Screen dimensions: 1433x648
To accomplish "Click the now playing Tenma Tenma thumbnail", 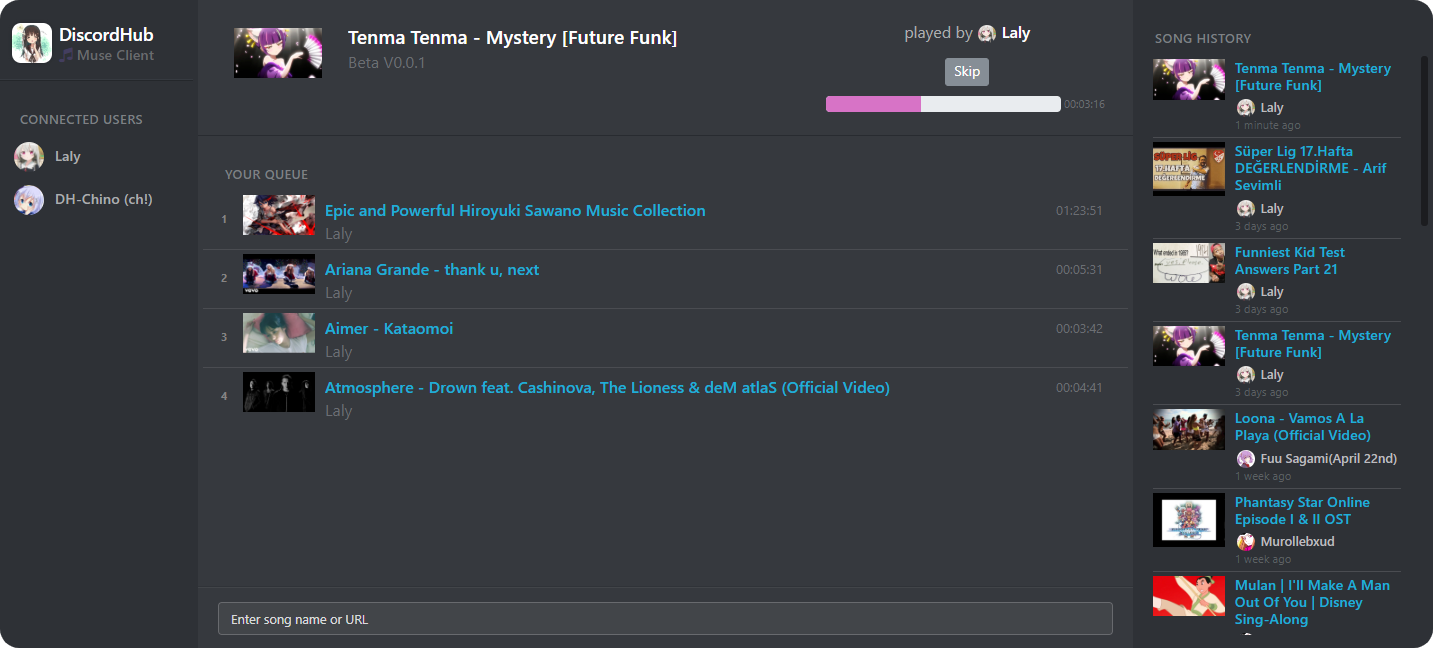I will (x=278, y=53).
